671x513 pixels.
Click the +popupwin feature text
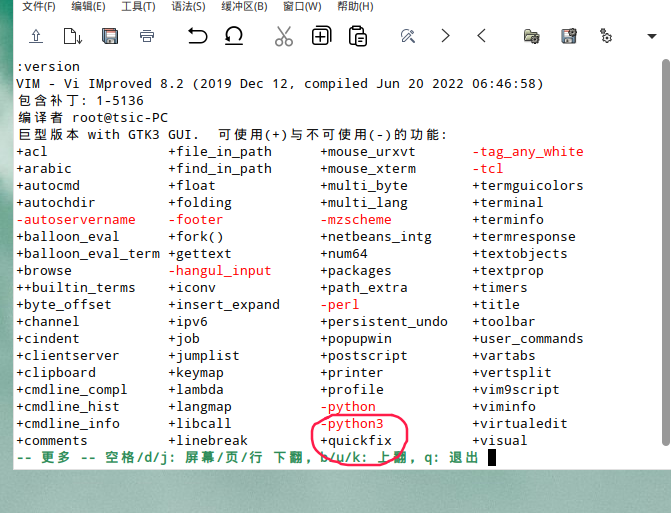356,339
